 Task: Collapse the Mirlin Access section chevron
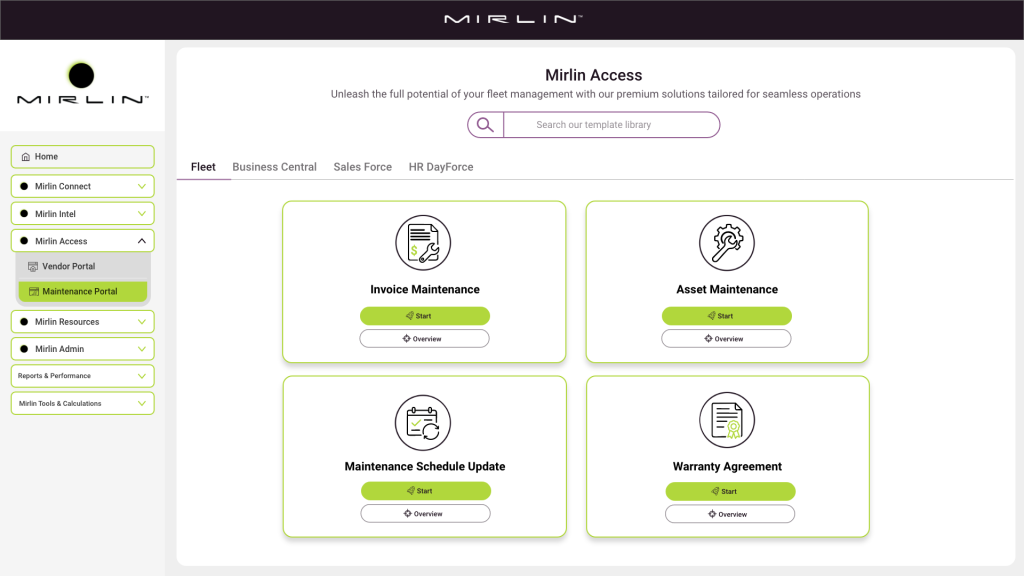point(142,241)
